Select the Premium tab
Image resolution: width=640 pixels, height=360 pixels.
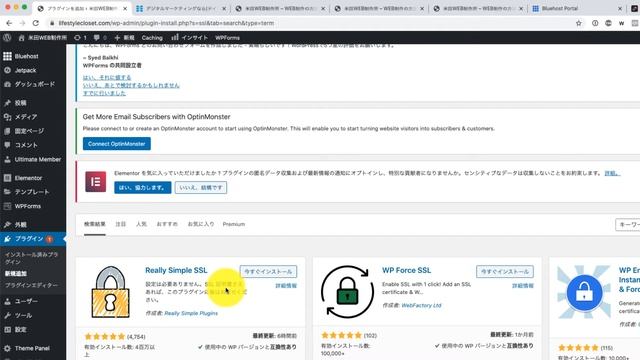coord(234,224)
